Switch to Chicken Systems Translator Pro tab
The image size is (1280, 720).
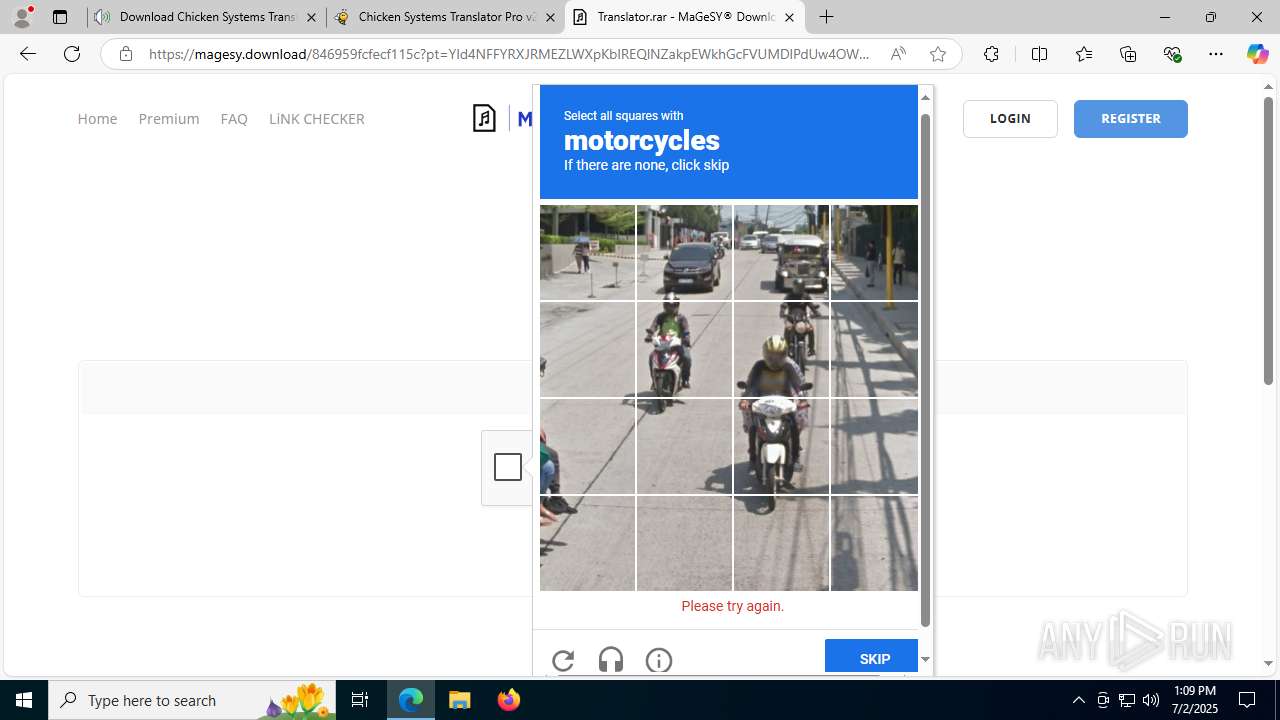(x=446, y=17)
